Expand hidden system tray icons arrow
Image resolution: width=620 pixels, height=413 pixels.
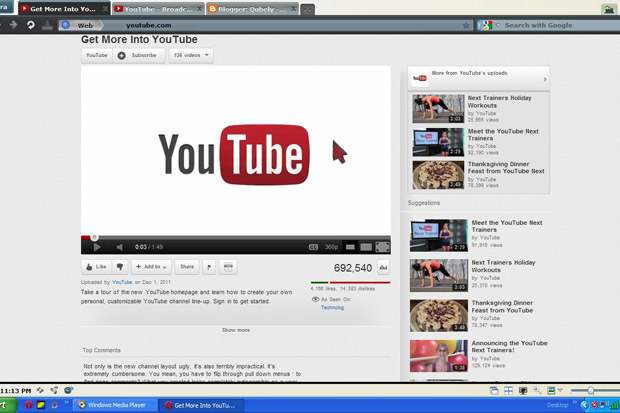(584, 405)
